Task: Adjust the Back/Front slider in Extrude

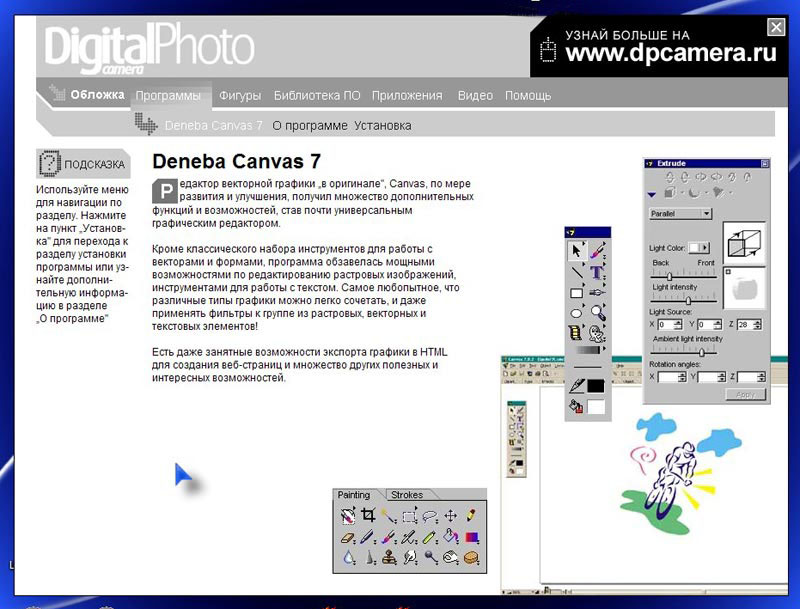Action: click(x=684, y=276)
